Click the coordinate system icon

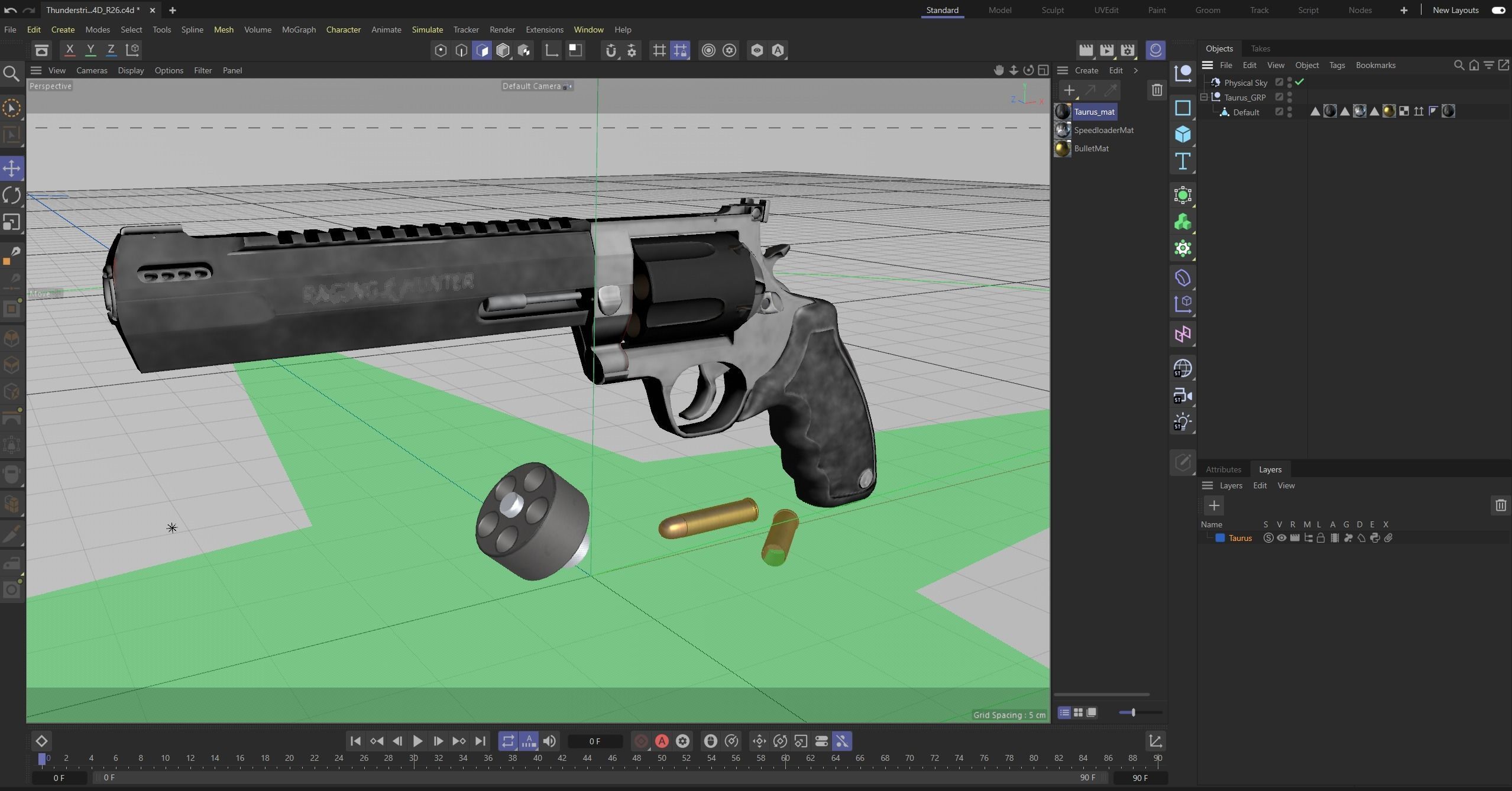click(133, 50)
